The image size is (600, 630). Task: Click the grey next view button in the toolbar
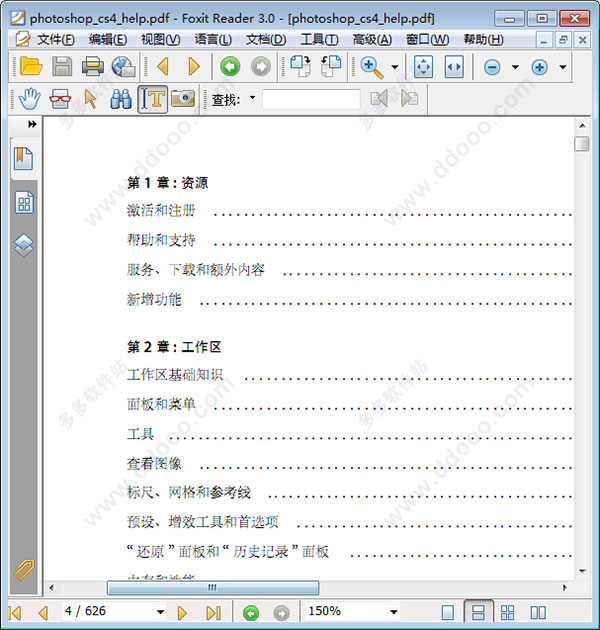click(x=261, y=66)
